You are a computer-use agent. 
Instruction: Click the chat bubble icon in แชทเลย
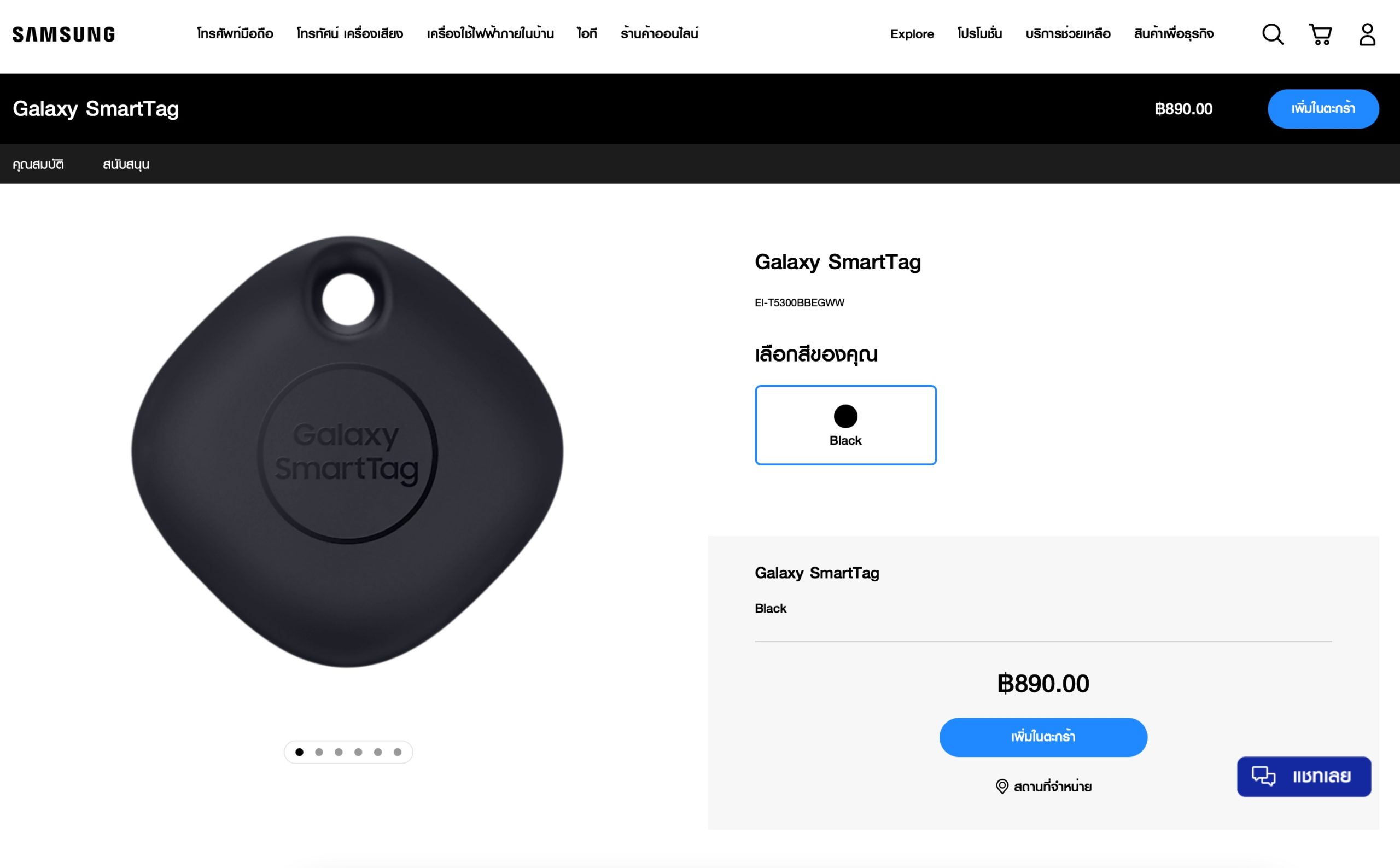click(x=1263, y=776)
